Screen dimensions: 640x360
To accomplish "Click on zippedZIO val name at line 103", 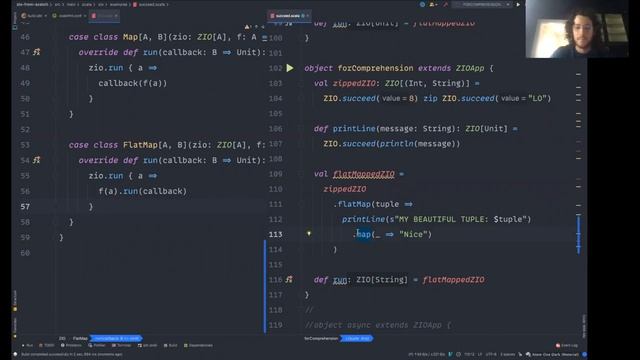I will click(354, 83).
